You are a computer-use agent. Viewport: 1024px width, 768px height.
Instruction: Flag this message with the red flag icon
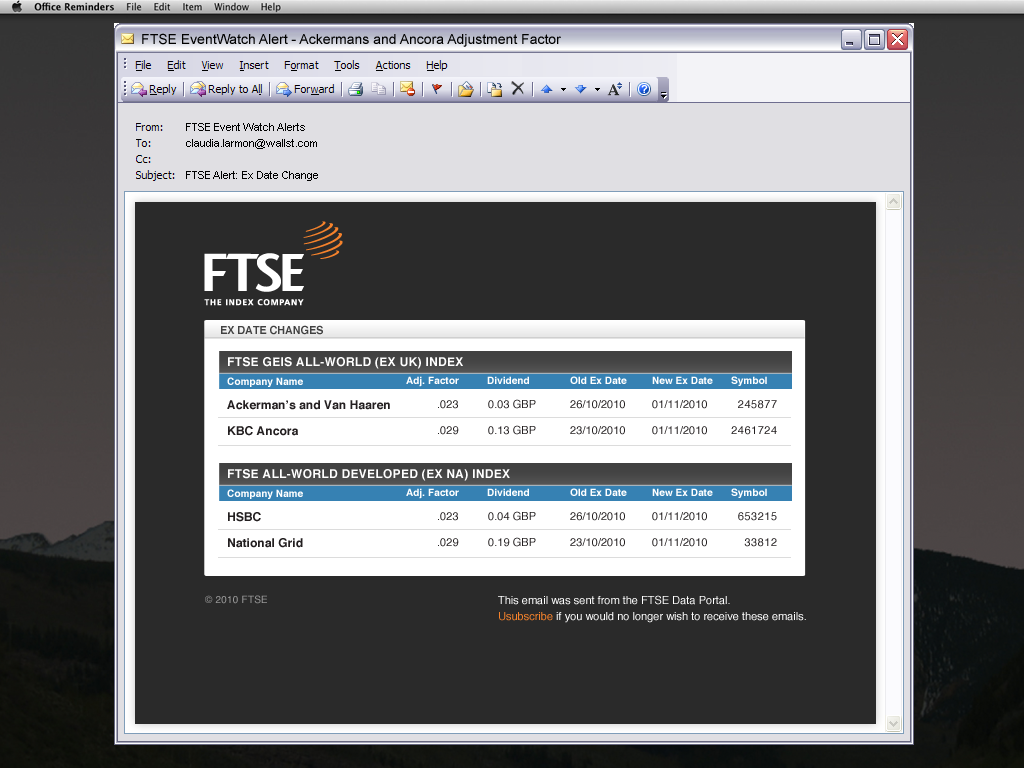(437, 89)
